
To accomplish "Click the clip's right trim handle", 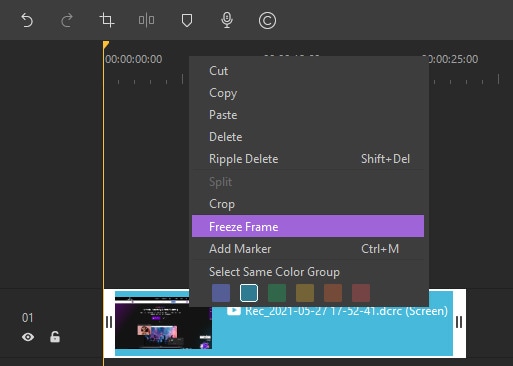I will click(459, 322).
